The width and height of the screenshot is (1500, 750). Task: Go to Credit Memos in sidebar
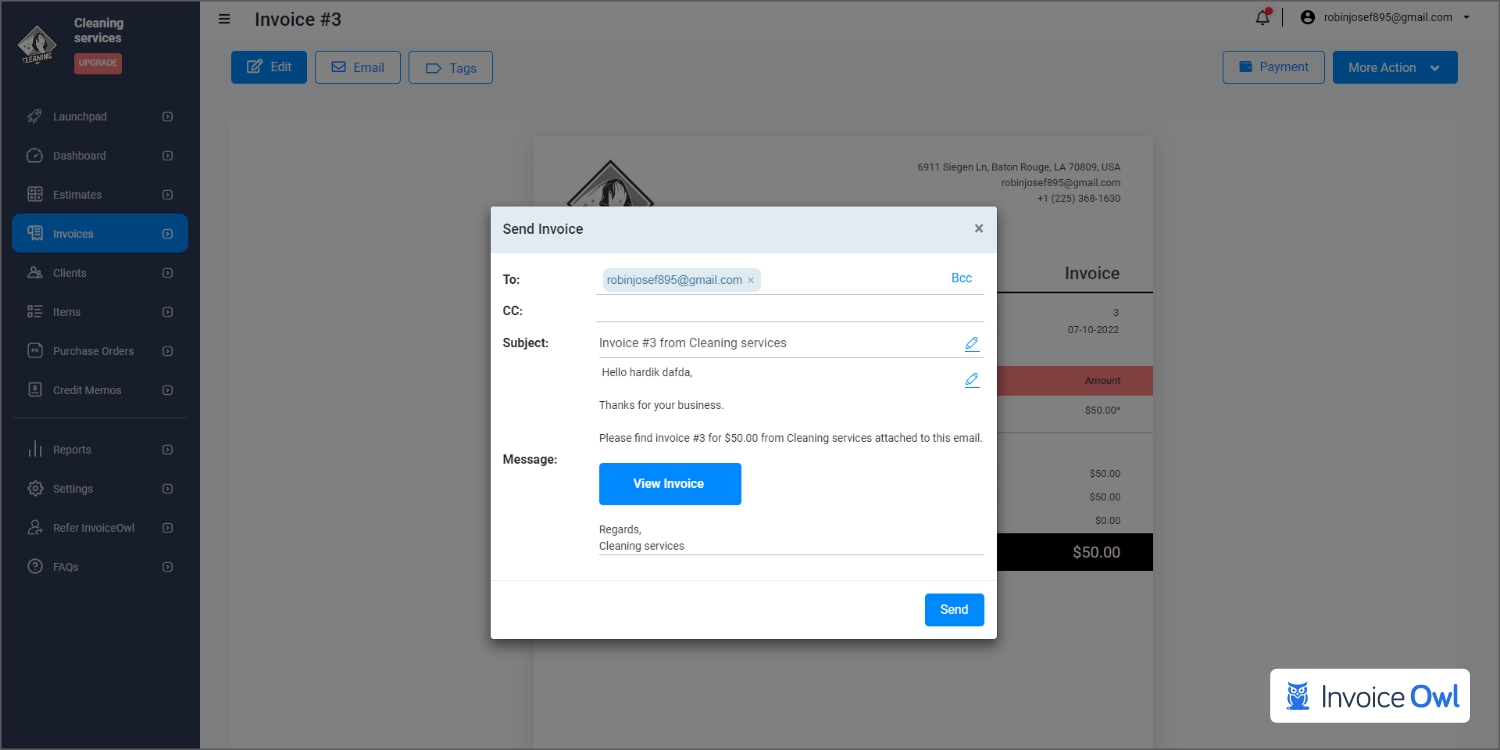pyautogui.click(x=87, y=390)
